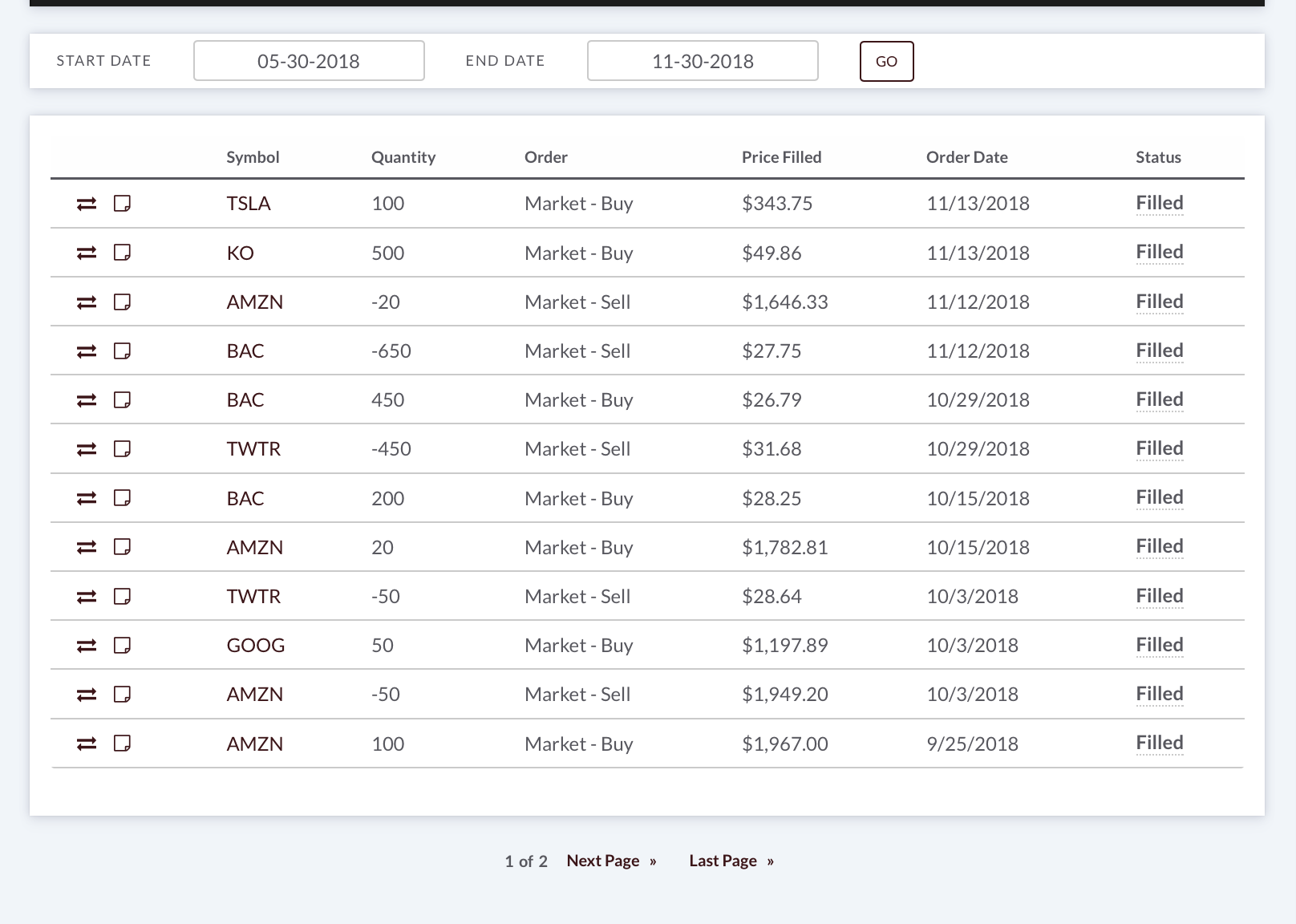Open the note icon for GOOG order

[122, 645]
